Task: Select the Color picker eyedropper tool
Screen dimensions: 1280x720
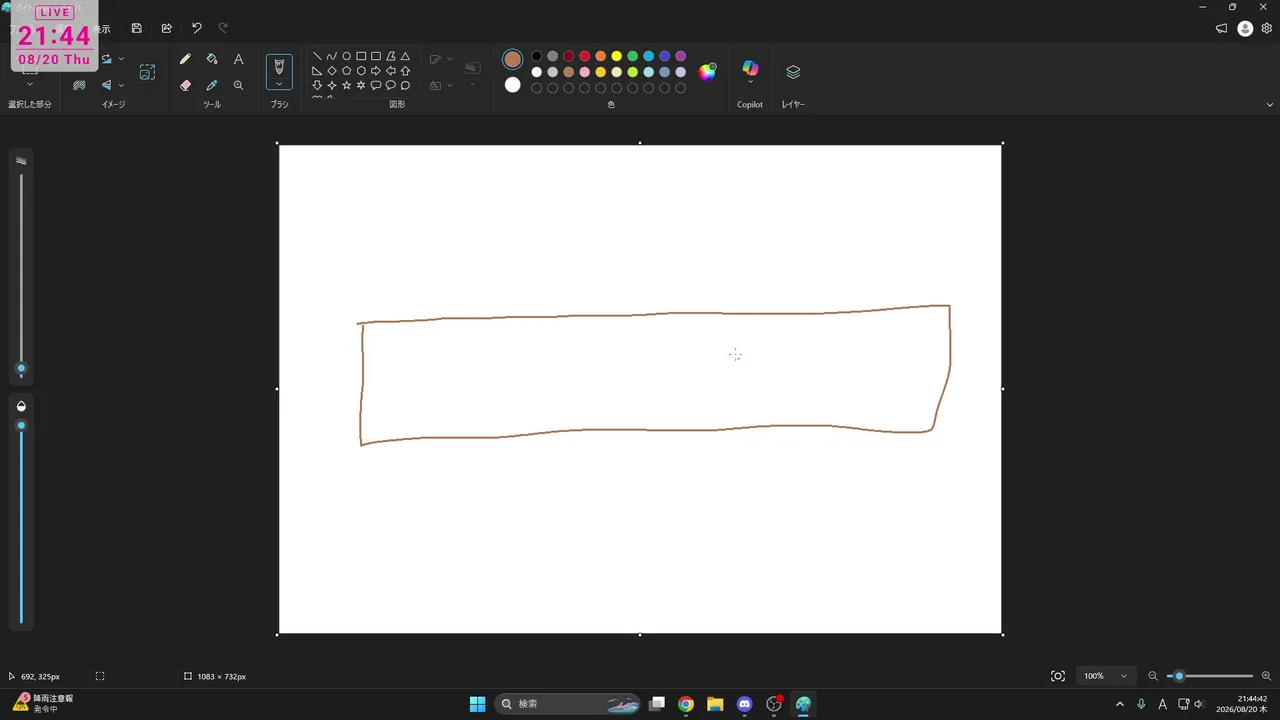Action: point(212,86)
